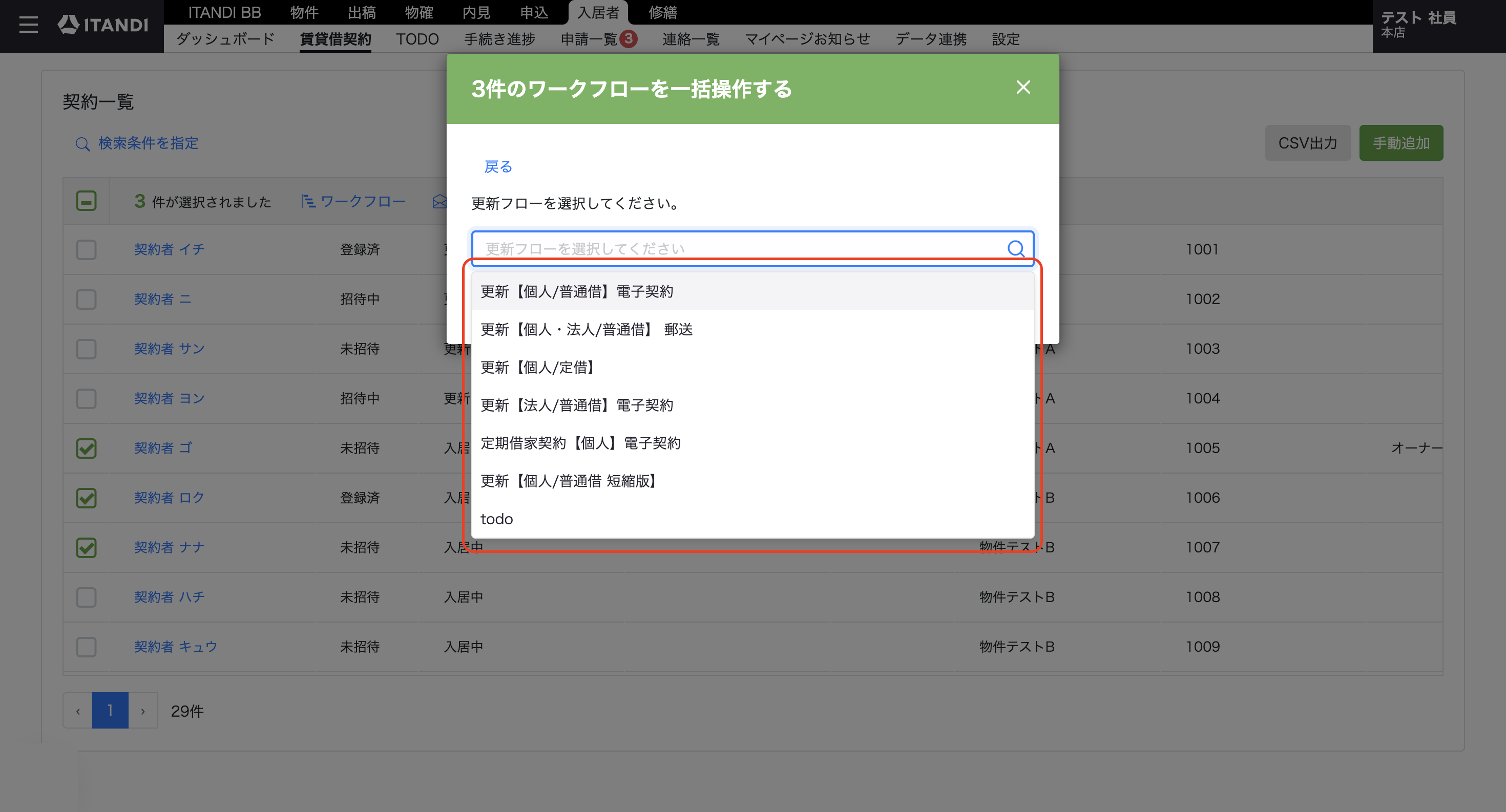Go to 手続き進捗 menu

[500, 39]
